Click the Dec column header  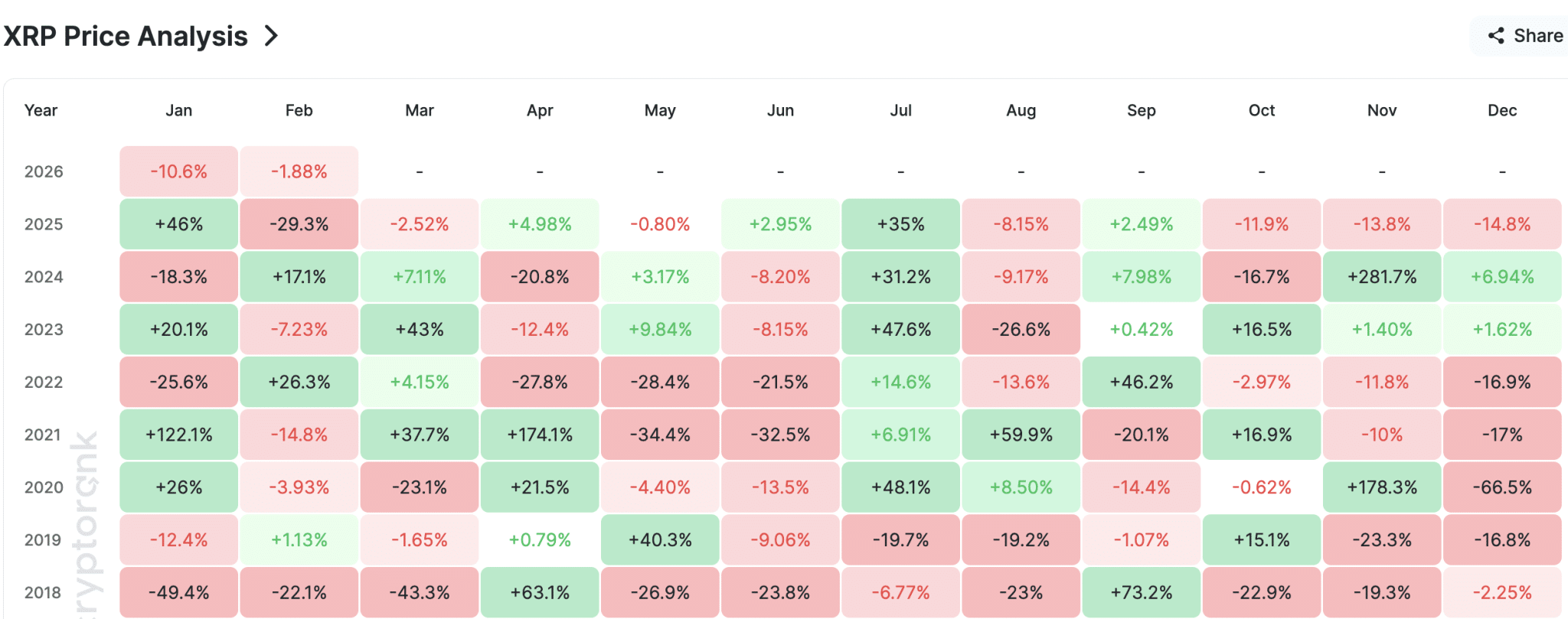click(1501, 110)
